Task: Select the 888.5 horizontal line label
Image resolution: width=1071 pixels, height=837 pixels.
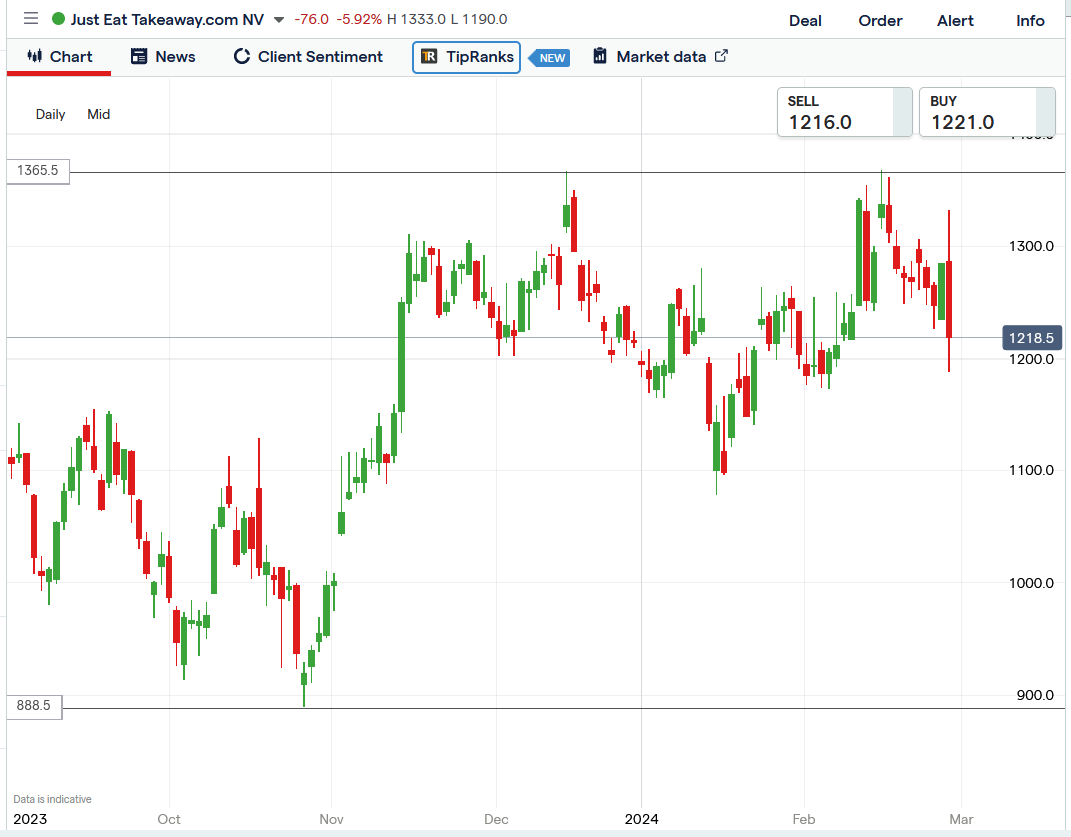Action: pyautogui.click(x=34, y=706)
